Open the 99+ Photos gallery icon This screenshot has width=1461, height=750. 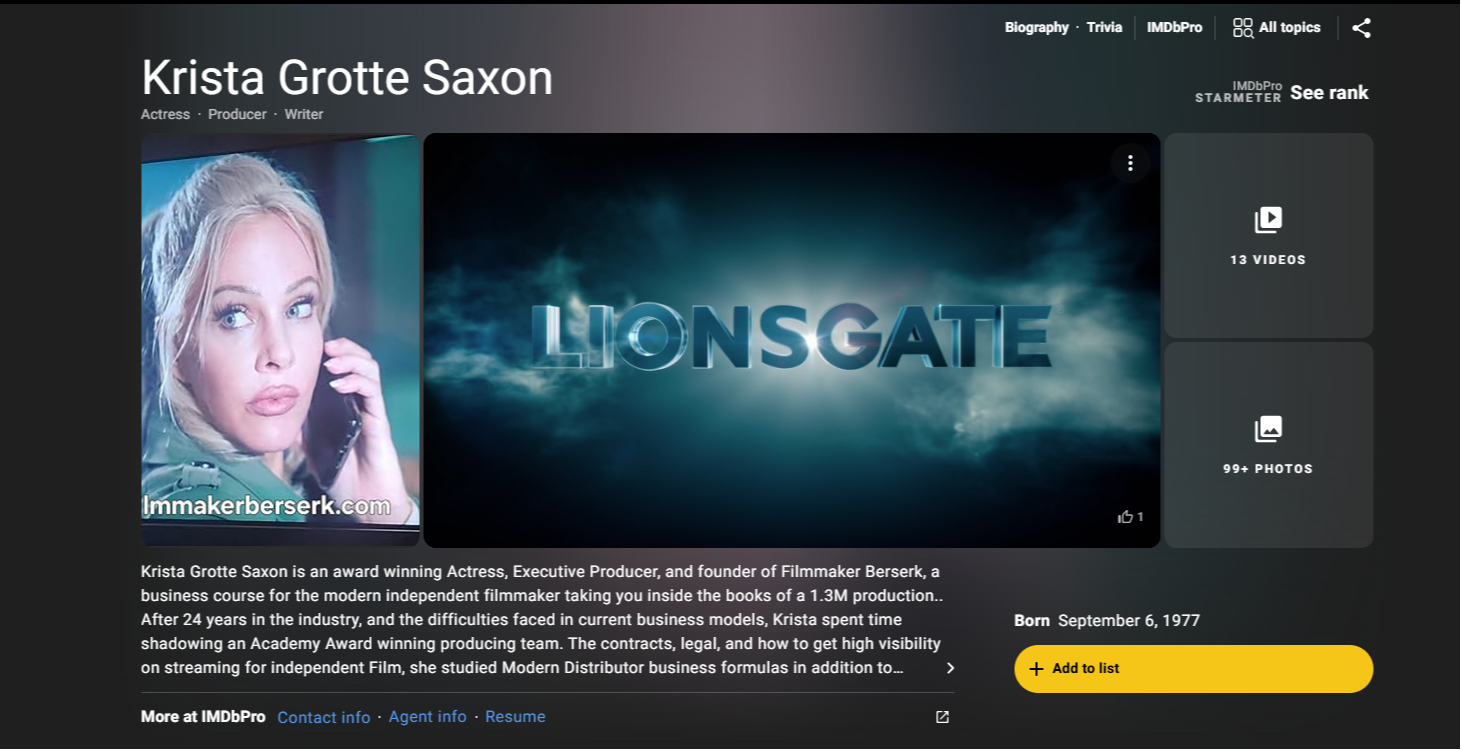coord(1268,429)
